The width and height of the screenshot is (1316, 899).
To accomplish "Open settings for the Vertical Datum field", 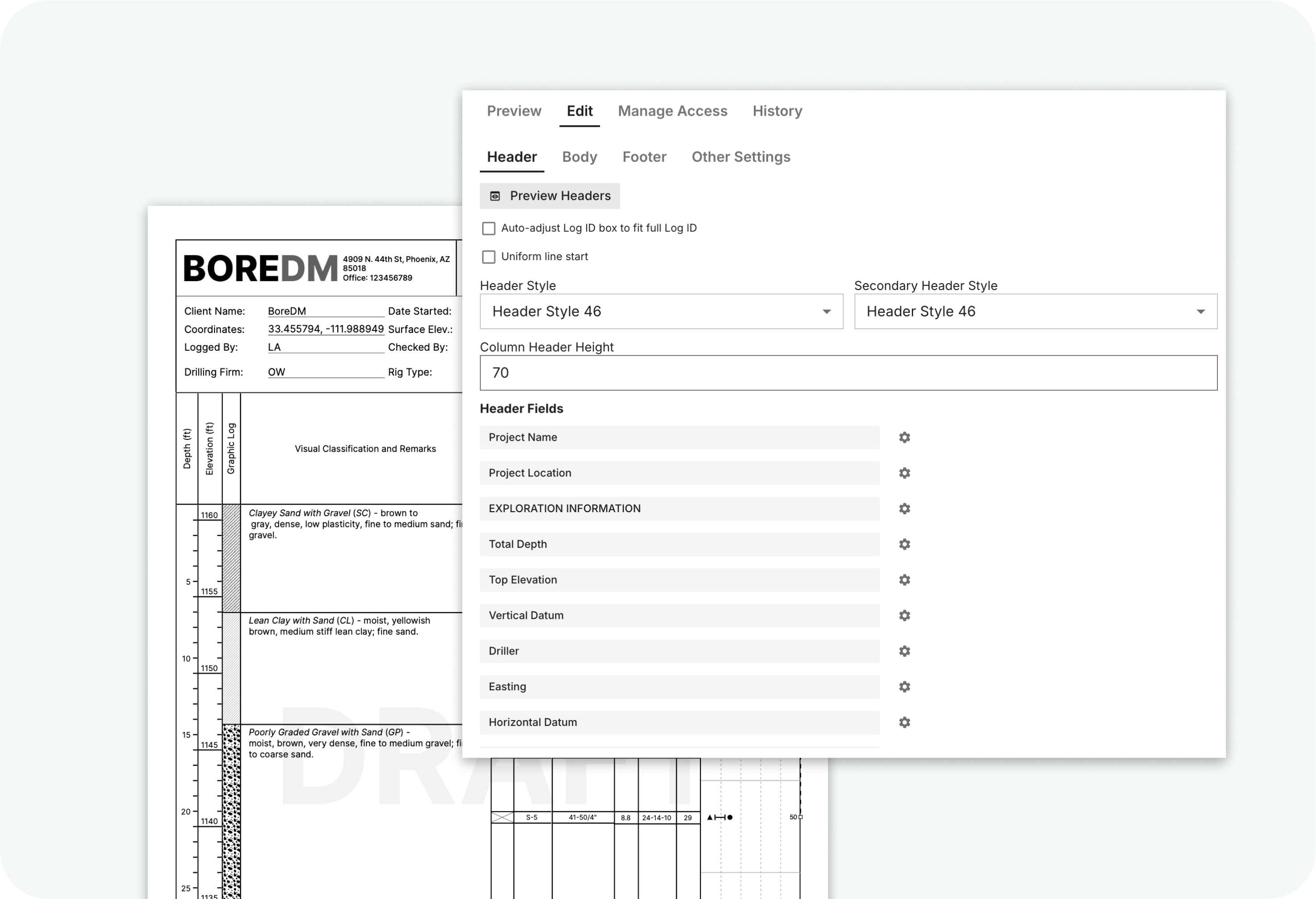I will (904, 616).
